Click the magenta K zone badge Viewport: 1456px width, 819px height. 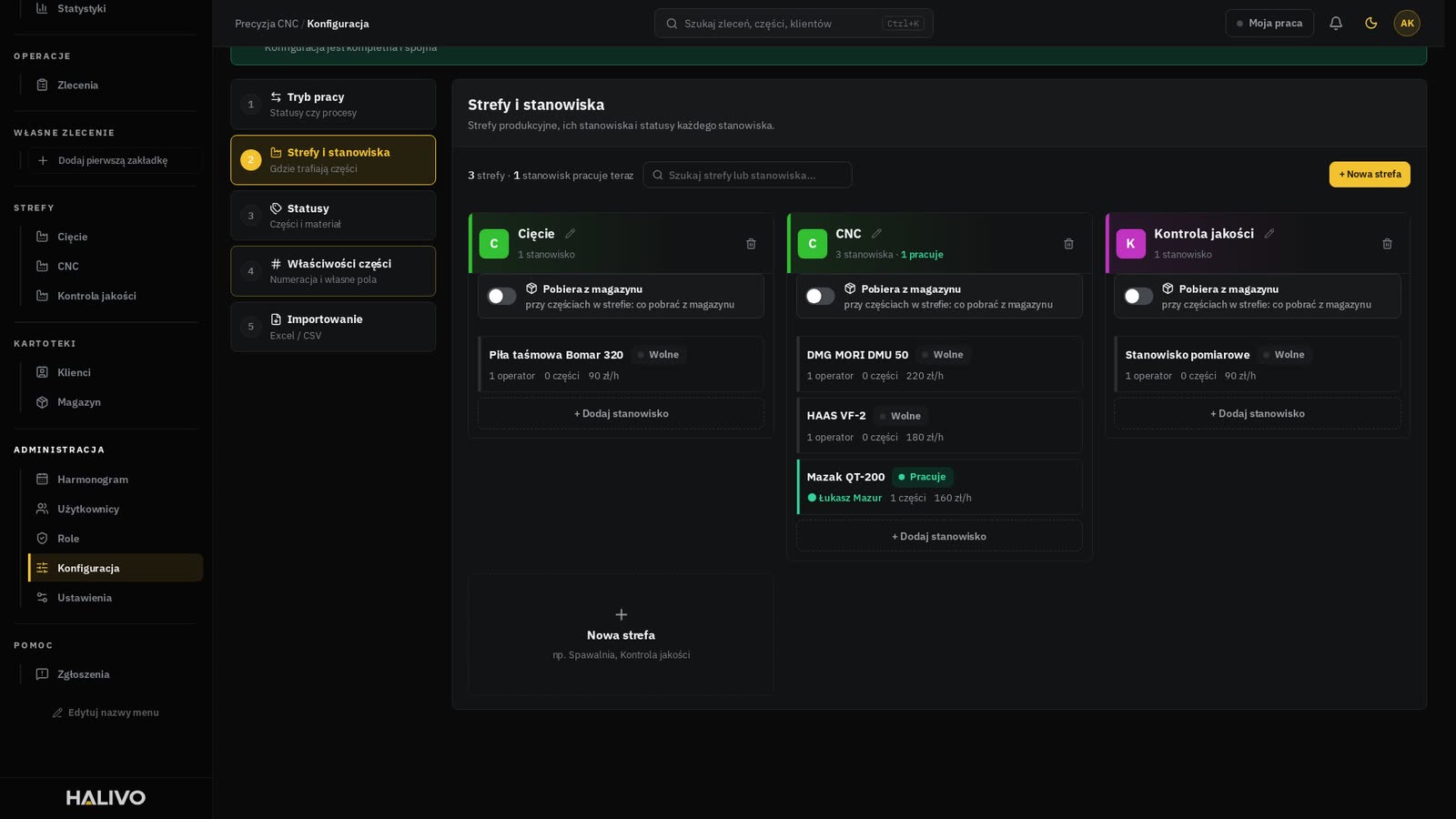click(1130, 244)
